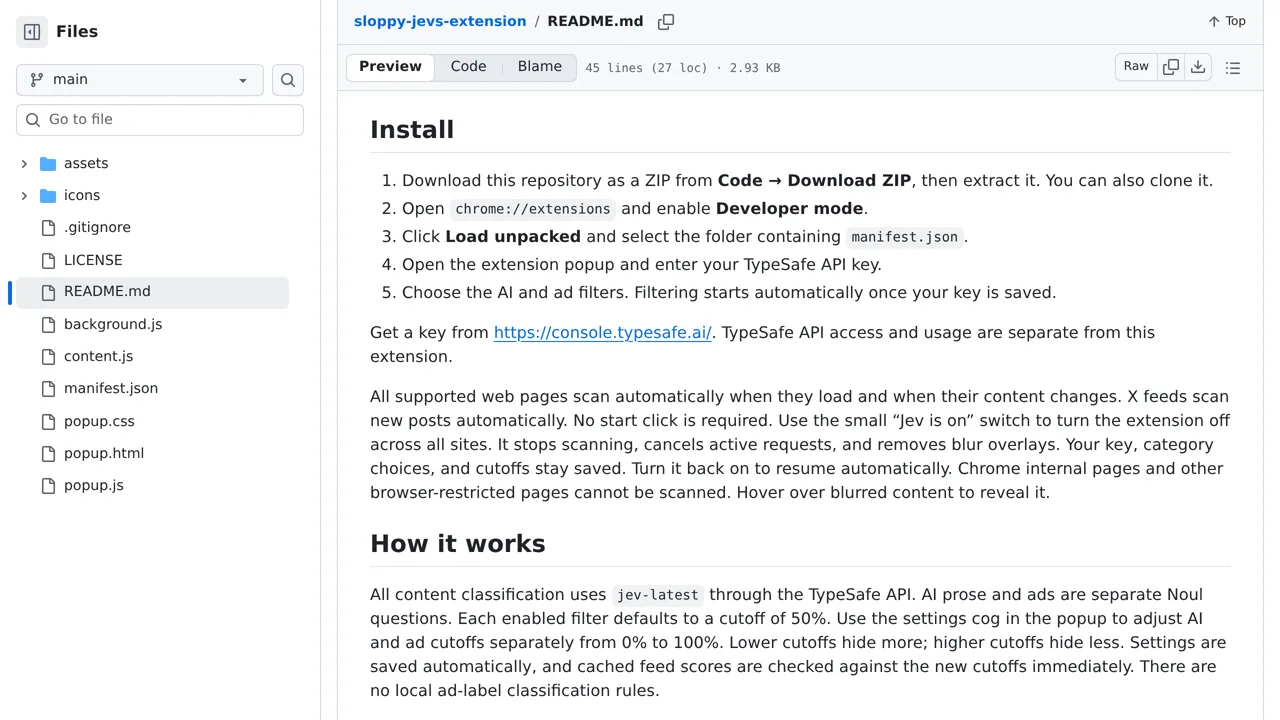Click the Install heading

point(412,130)
